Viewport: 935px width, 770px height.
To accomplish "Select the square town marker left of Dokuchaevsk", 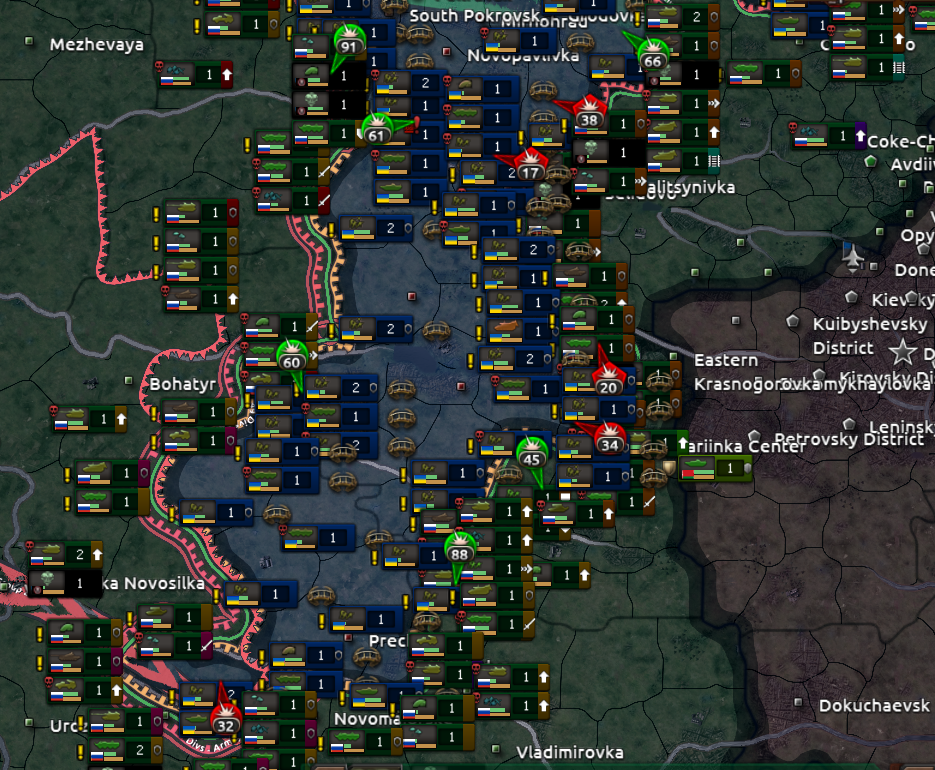I will 799,702.
